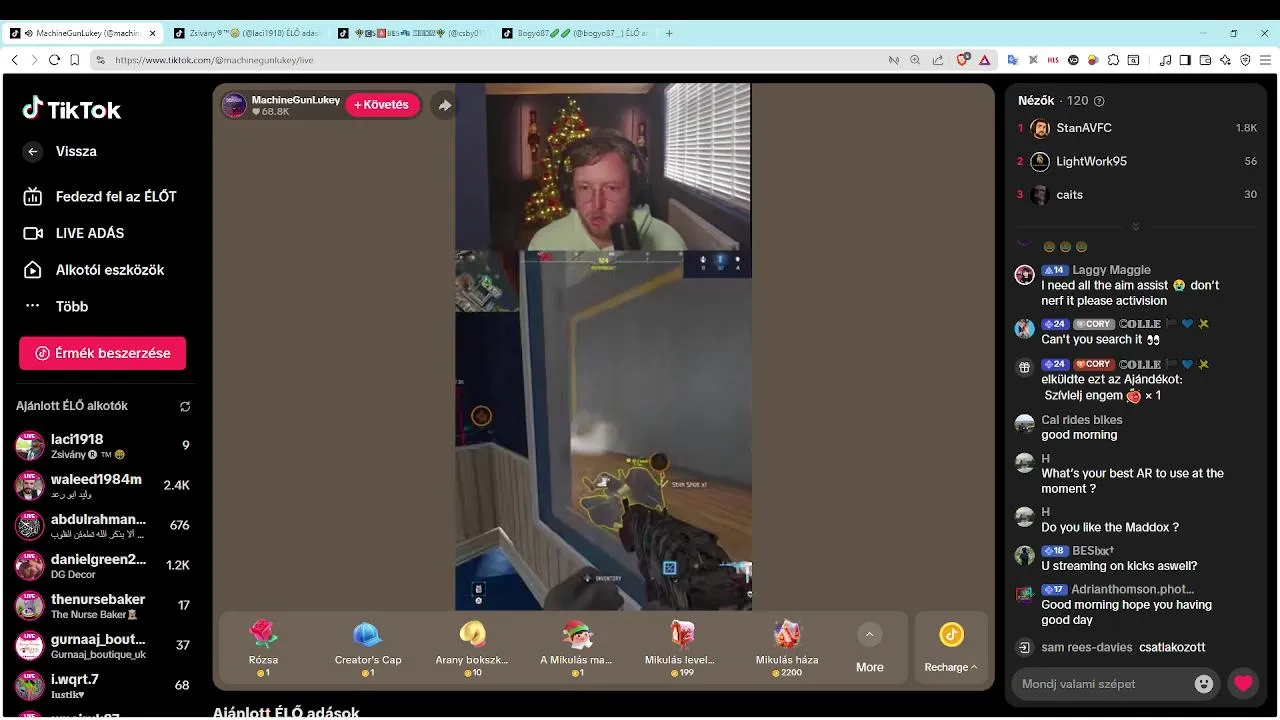Open the browser extensions puzzle icon
1280x720 pixels.
[x=1112, y=60]
